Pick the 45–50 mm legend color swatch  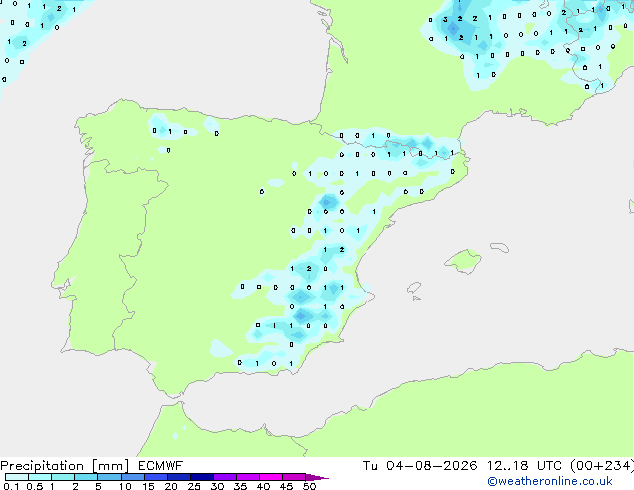coord(294,477)
